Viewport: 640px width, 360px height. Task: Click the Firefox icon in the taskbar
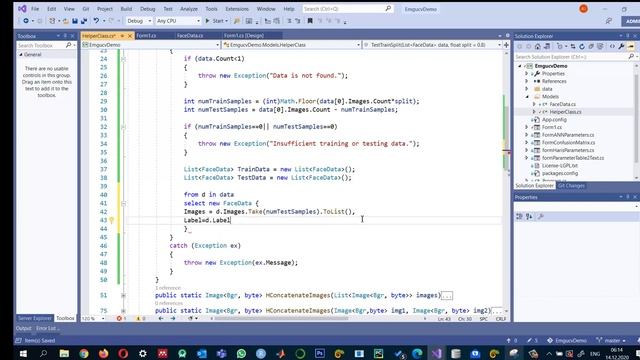tap(103, 353)
